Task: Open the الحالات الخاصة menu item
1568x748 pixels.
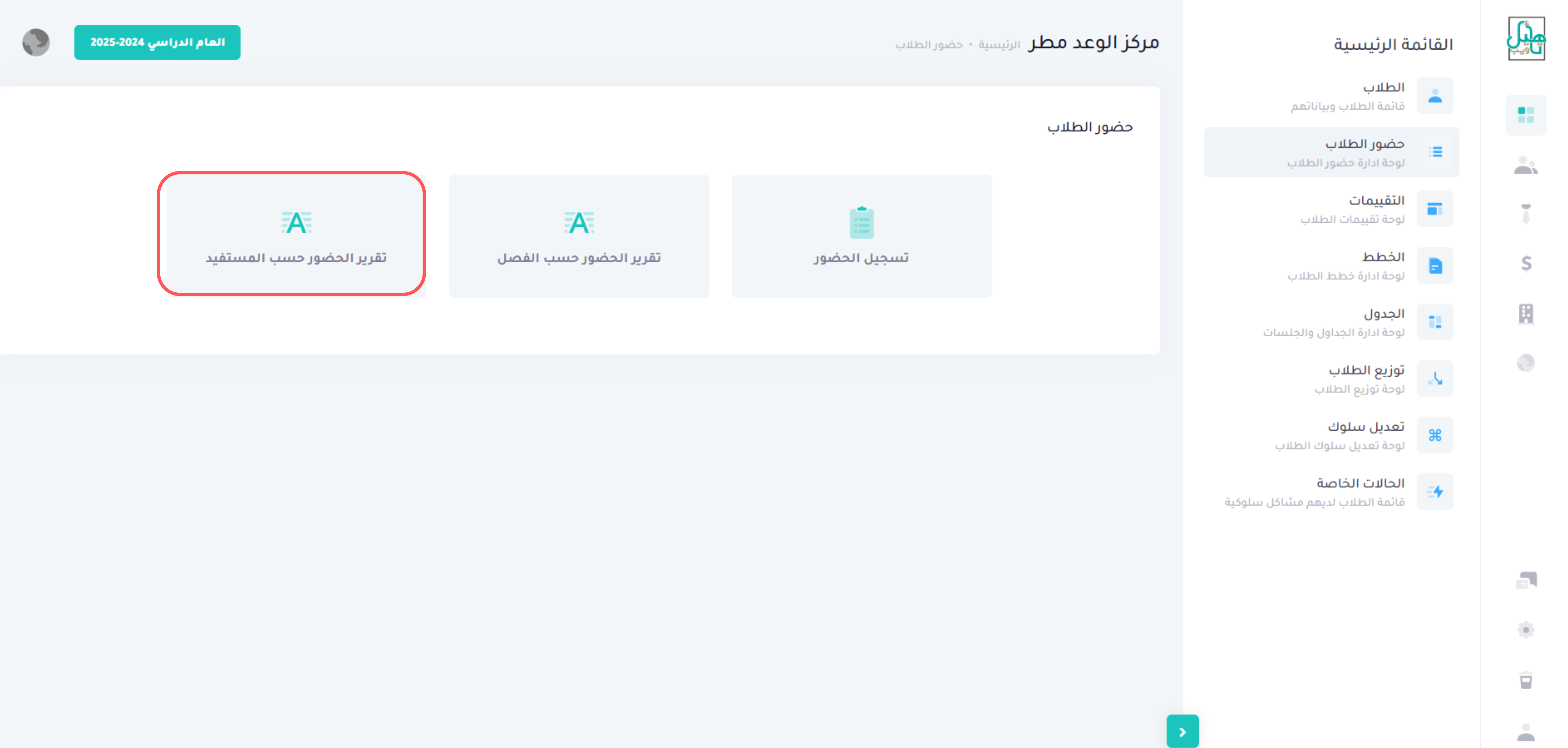Action: coord(1331,492)
